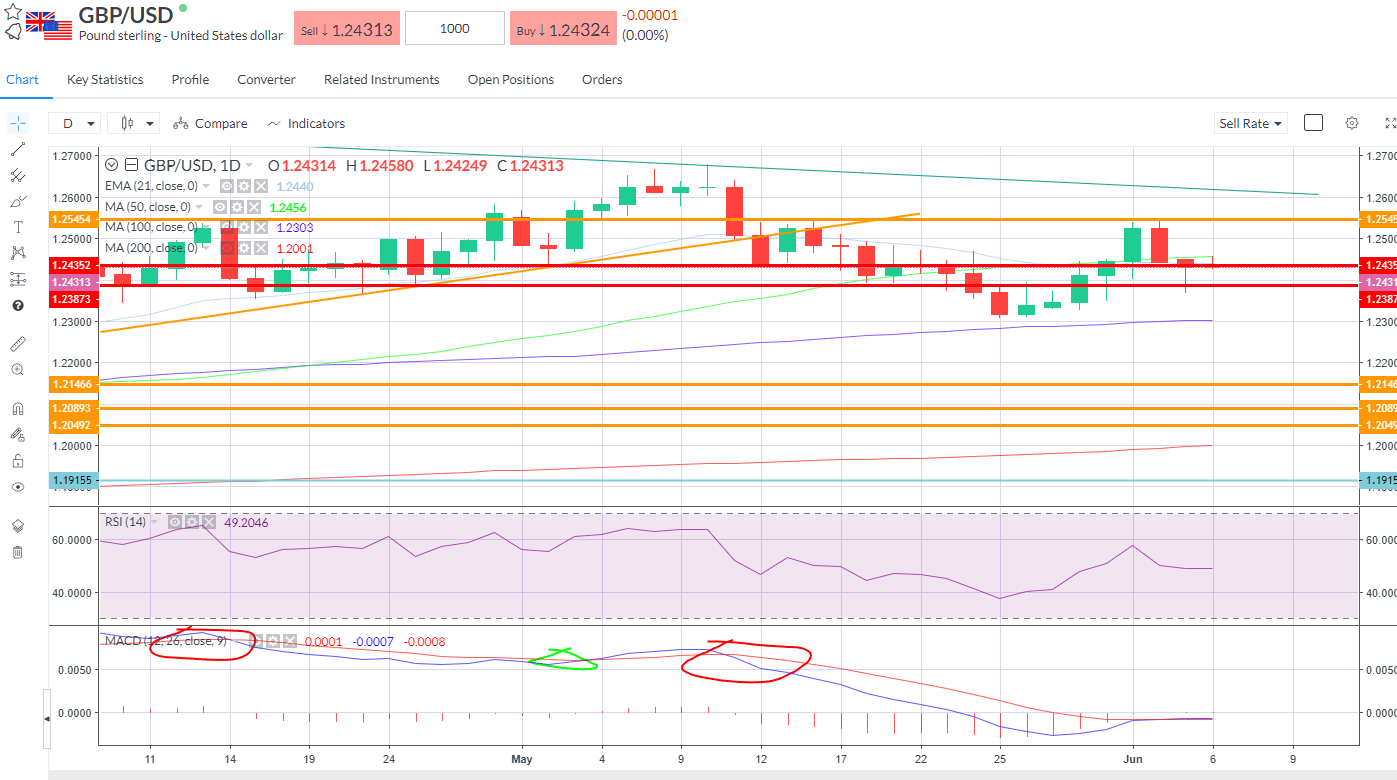
Task: Toggle hide all drawings eye icon
Action: click(17, 486)
